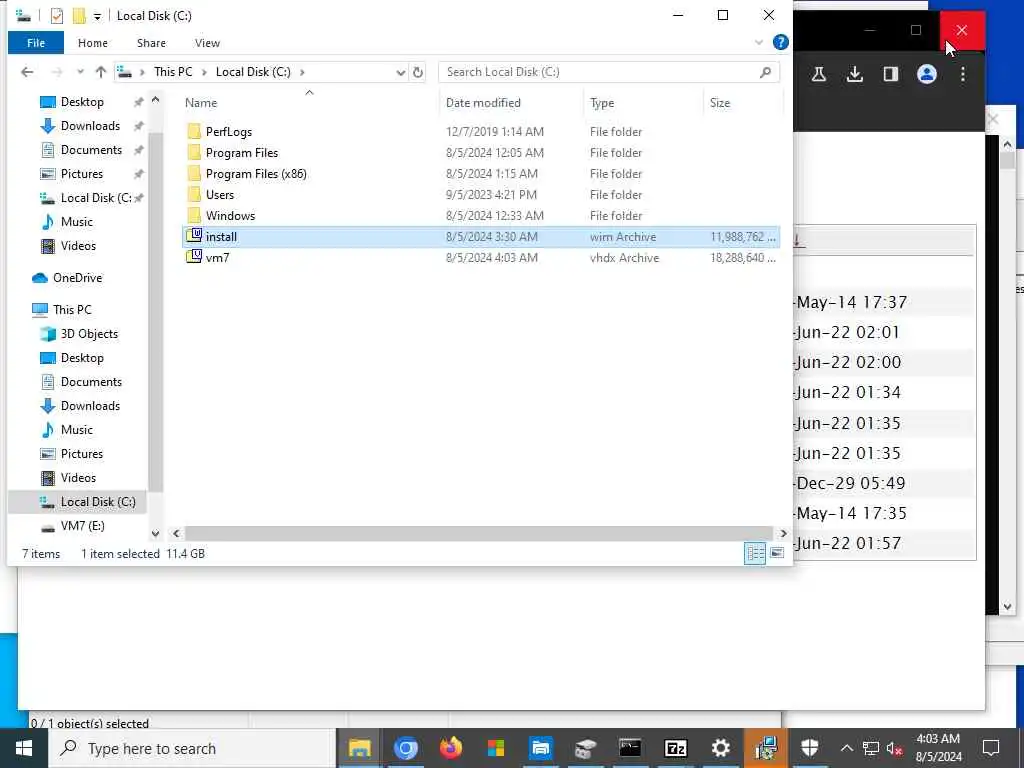The image size is (1024, 768).
Task: Open 7-Zip from the taskbar
Action: click(x=675, y=748)
